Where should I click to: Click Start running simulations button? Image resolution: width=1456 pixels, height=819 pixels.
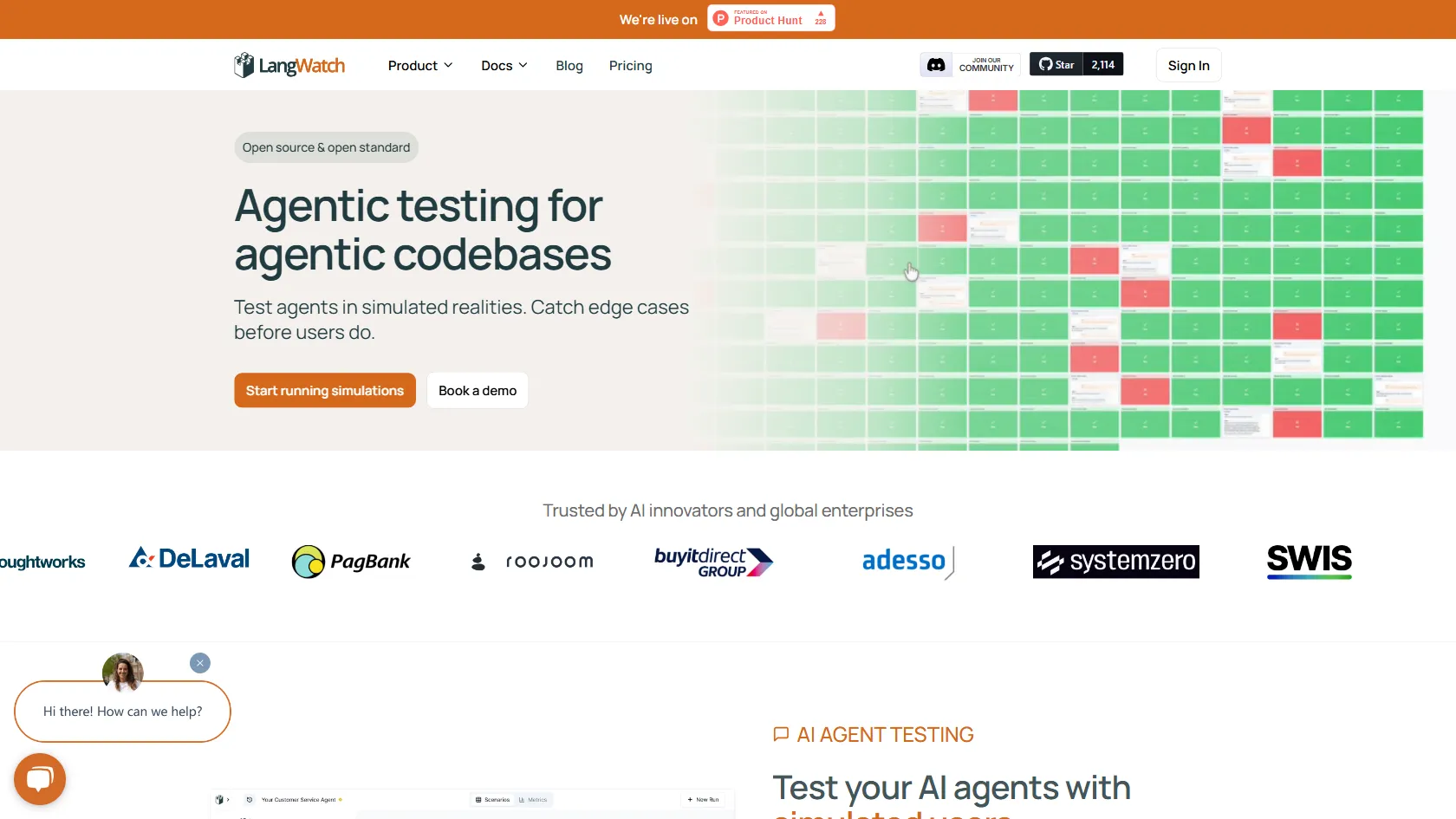coord(325,390)
